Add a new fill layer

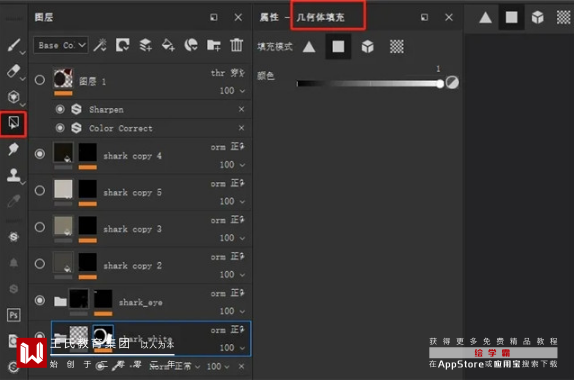tap(168, 45)
